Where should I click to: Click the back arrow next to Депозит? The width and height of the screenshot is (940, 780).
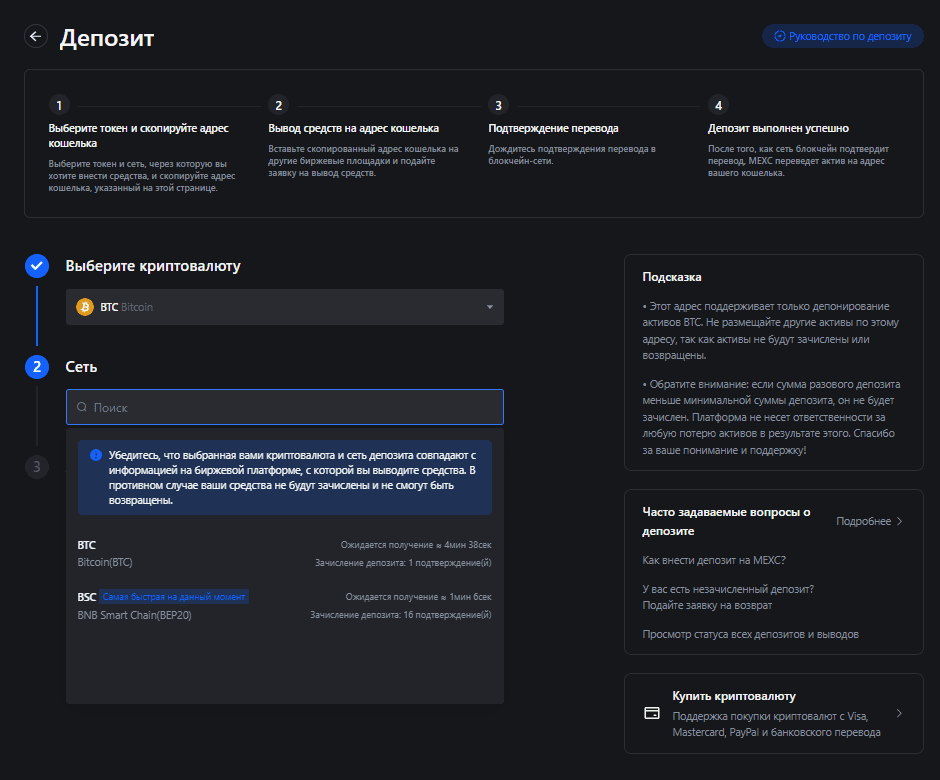point(36,37)
